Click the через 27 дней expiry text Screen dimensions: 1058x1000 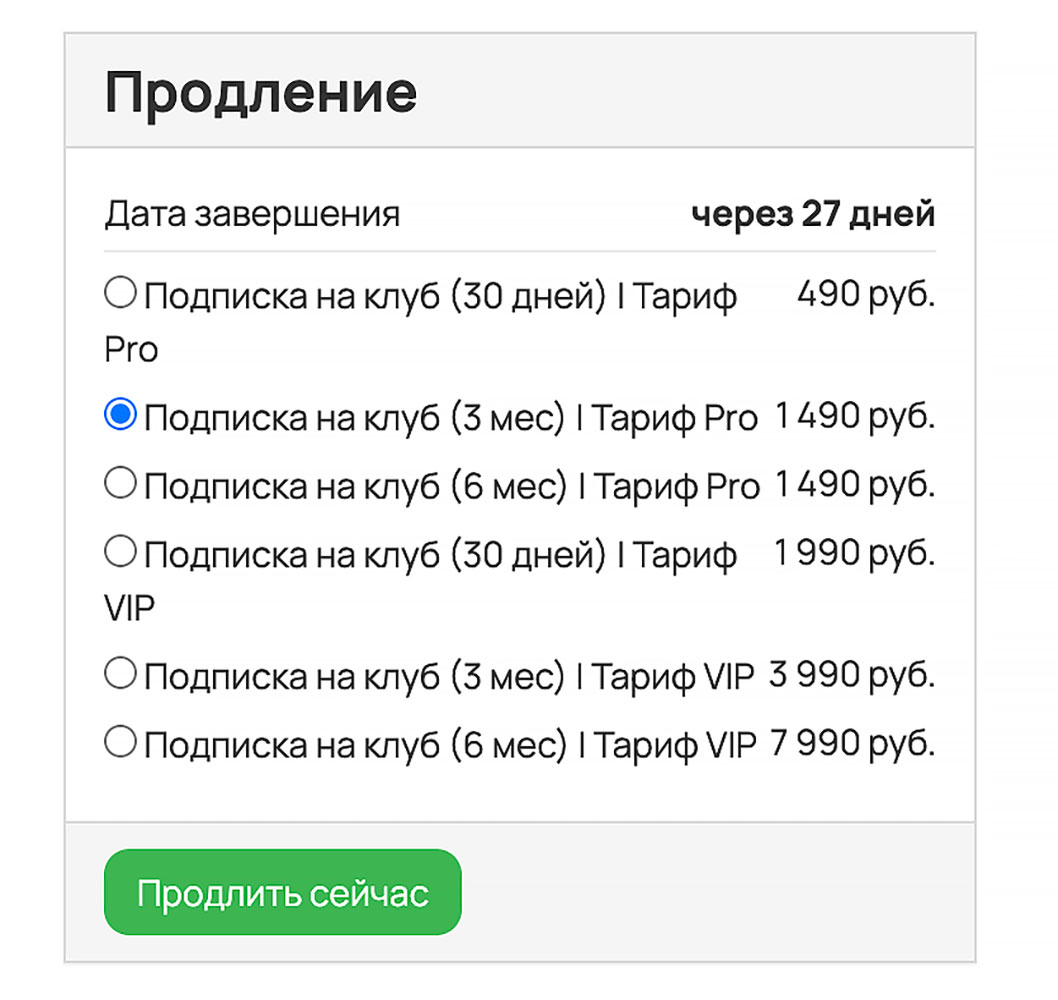pyautogui.click(x=814, y=212)
